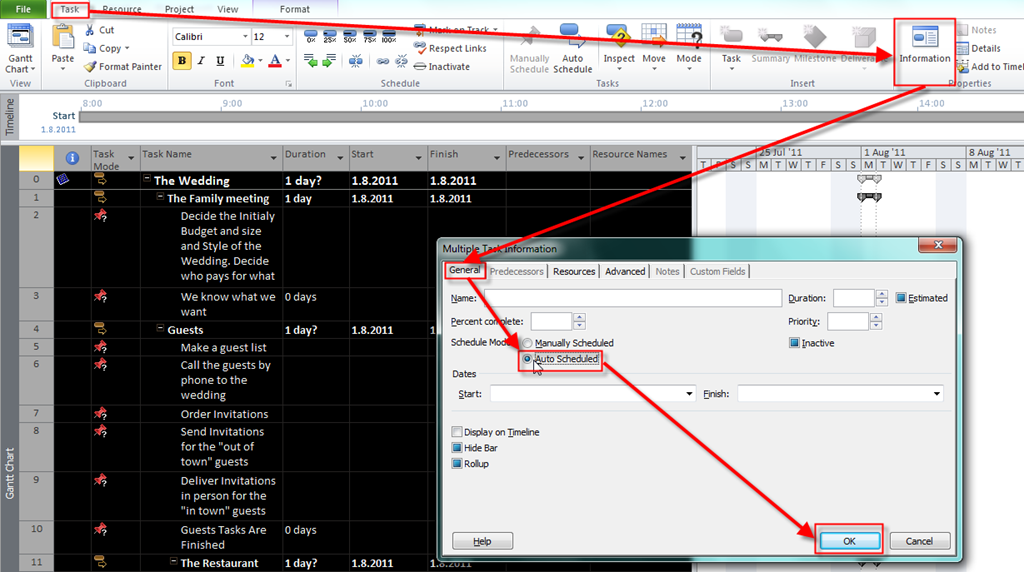The height and width of the screenshot is (572, 1024).
Task: Open the Start date dropdown
Action: [688, 395]
